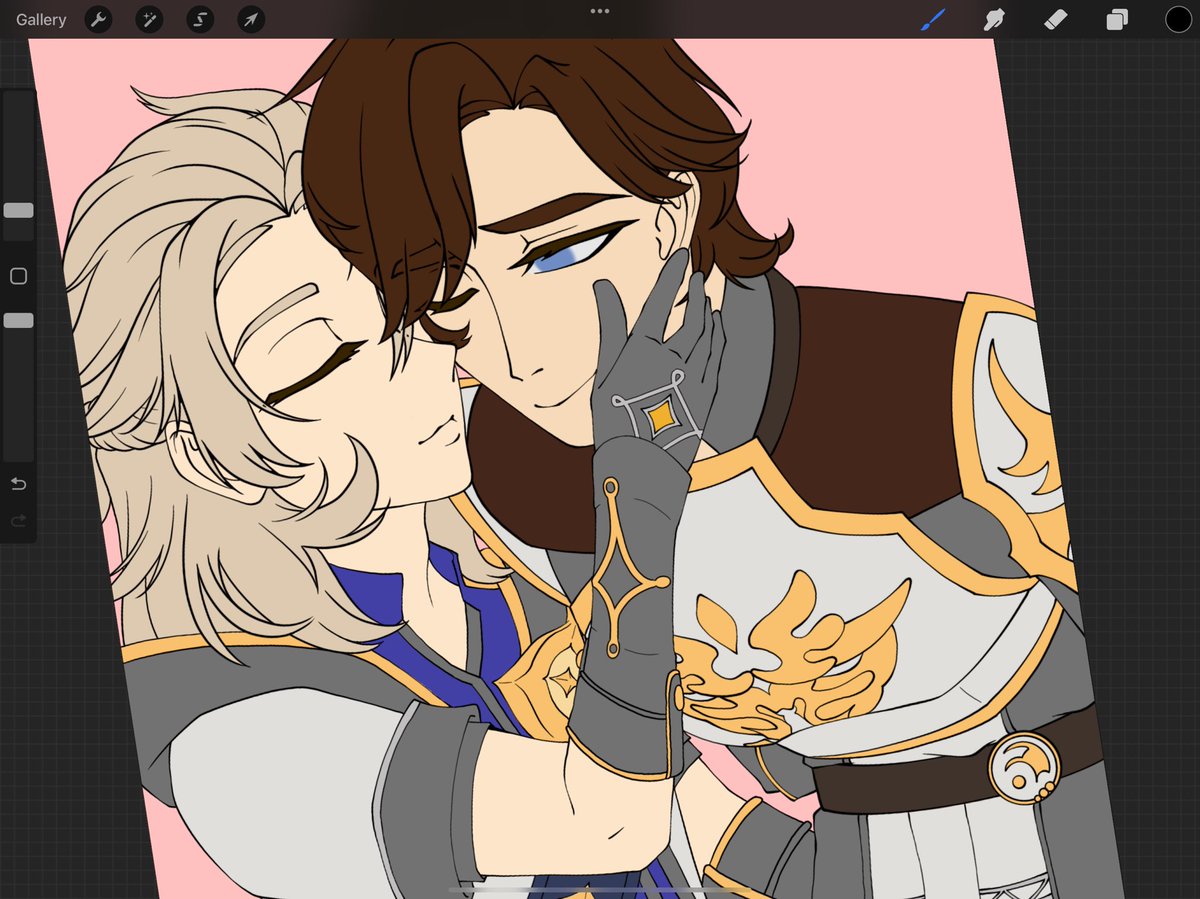Redo the last undone action
The height and width of the screenshot is (899, 1200).
tap(18, 521)
